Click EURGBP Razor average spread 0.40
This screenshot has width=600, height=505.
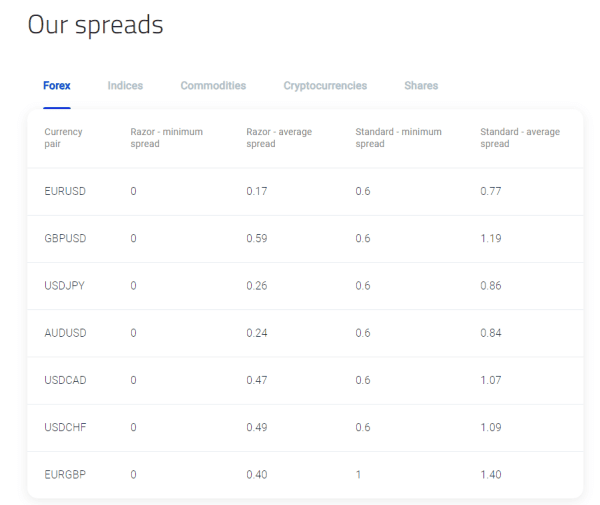(x=257, y=474)
